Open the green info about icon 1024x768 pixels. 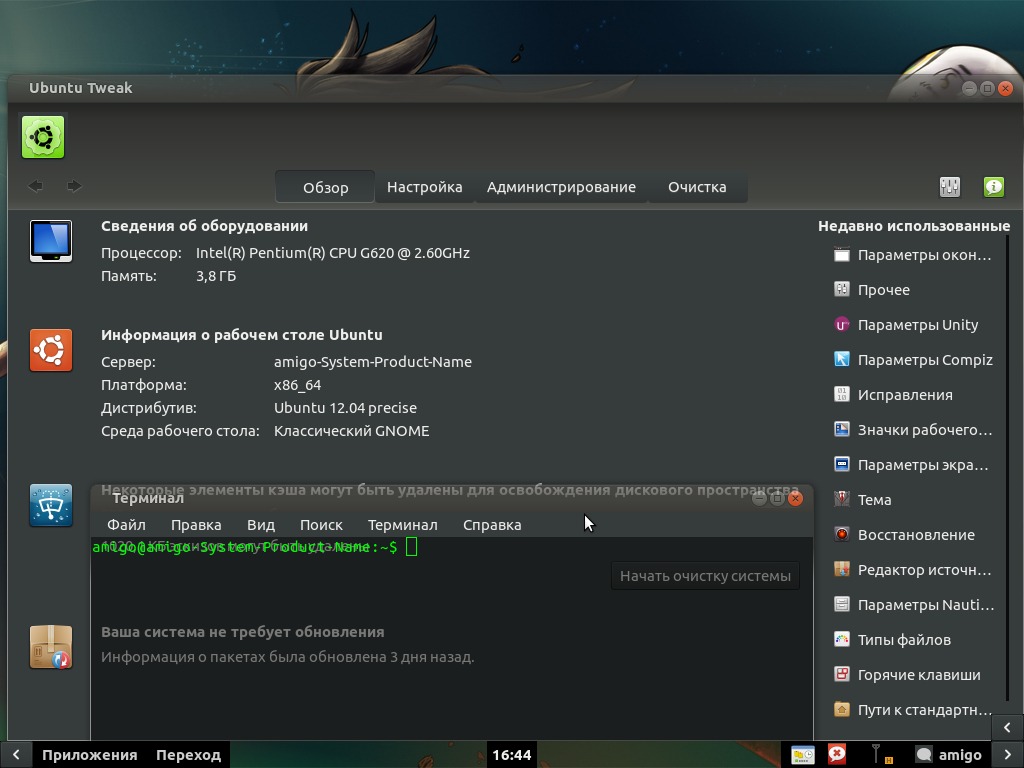[x=994, y=187]
